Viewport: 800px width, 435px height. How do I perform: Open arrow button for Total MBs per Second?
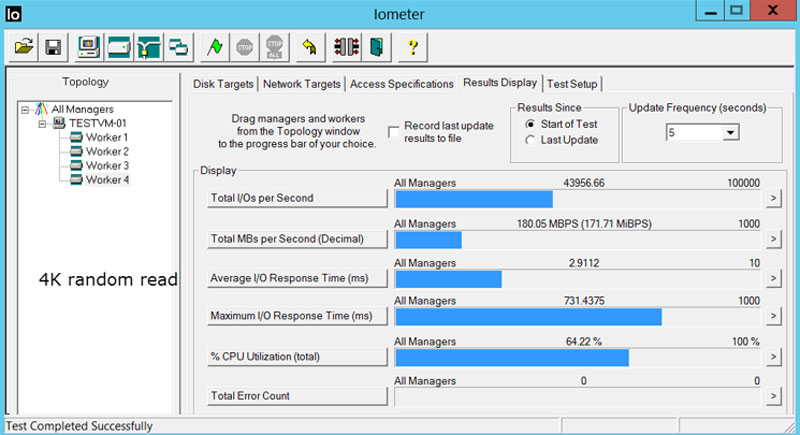coord(773,239)
